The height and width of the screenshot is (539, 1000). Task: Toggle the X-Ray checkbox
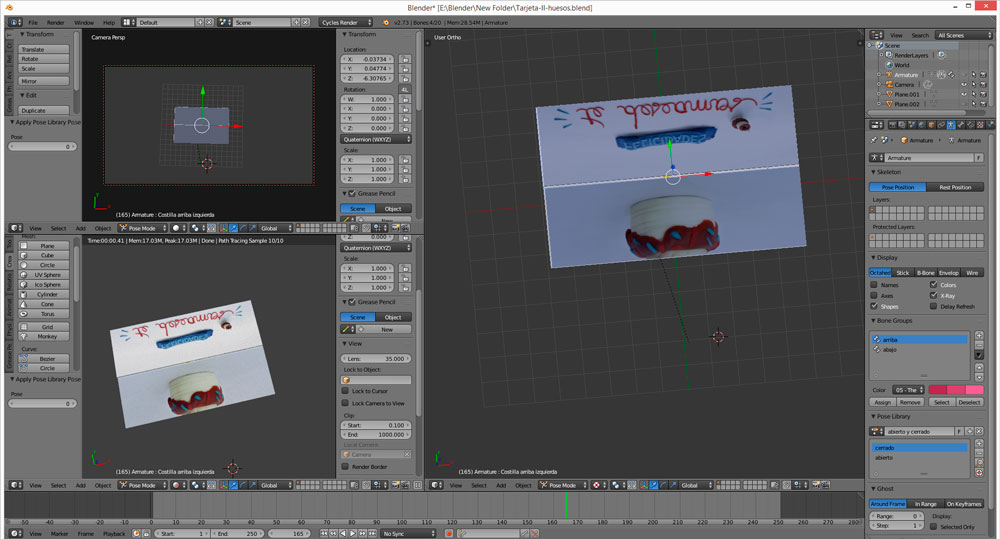click(934, 296)
